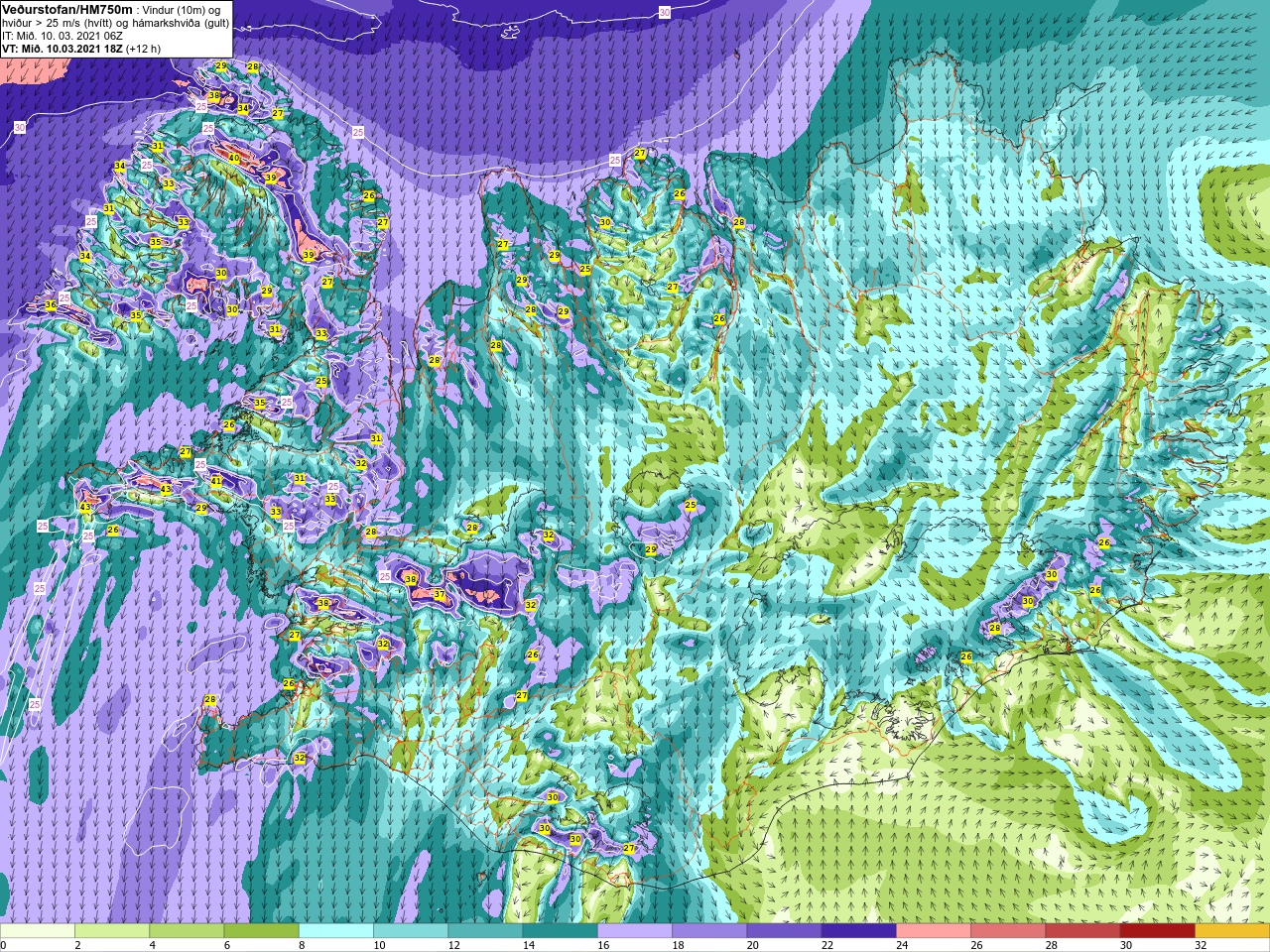This screenshot has height=952, width=1270.
Task: Click the yellow gust label '37' on the map
Action: [x=440, y=595]
